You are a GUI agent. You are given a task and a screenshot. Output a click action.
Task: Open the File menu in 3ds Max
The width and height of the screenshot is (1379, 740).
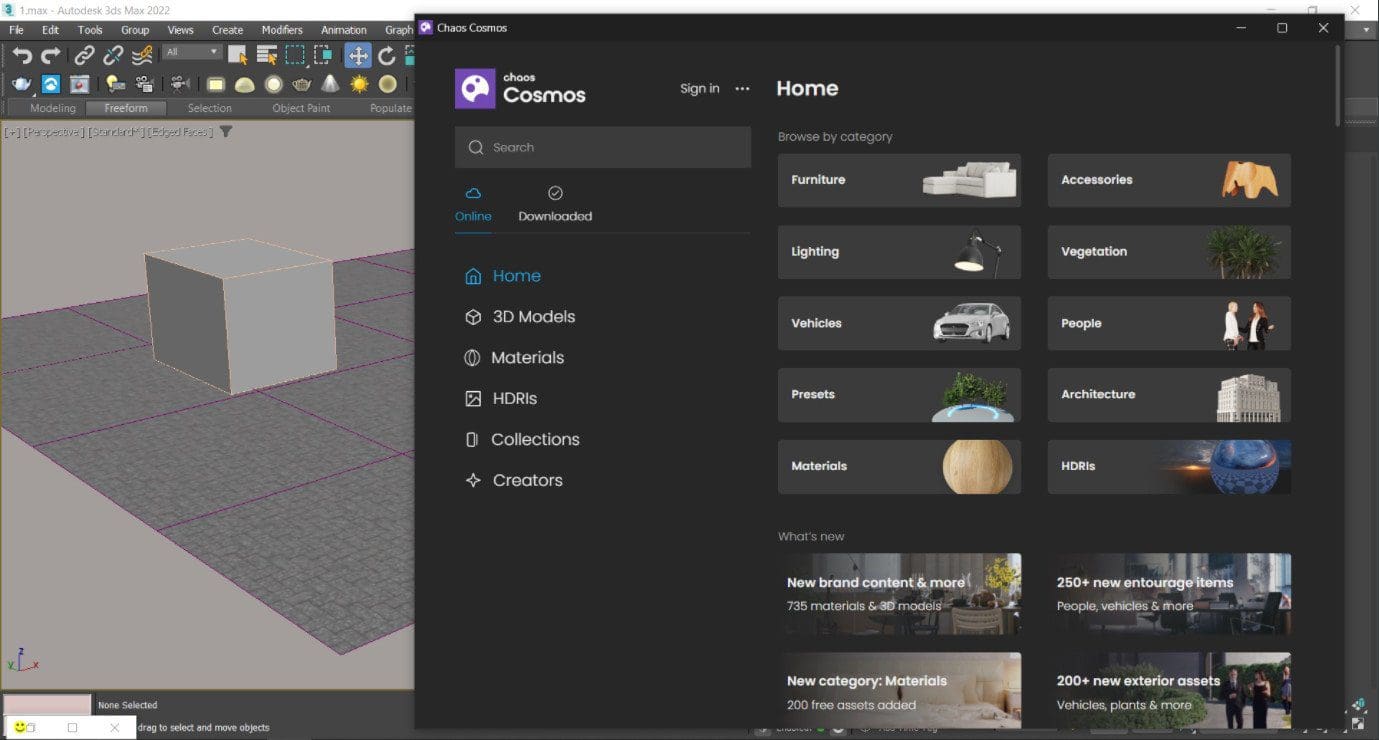tap(16, 30)
